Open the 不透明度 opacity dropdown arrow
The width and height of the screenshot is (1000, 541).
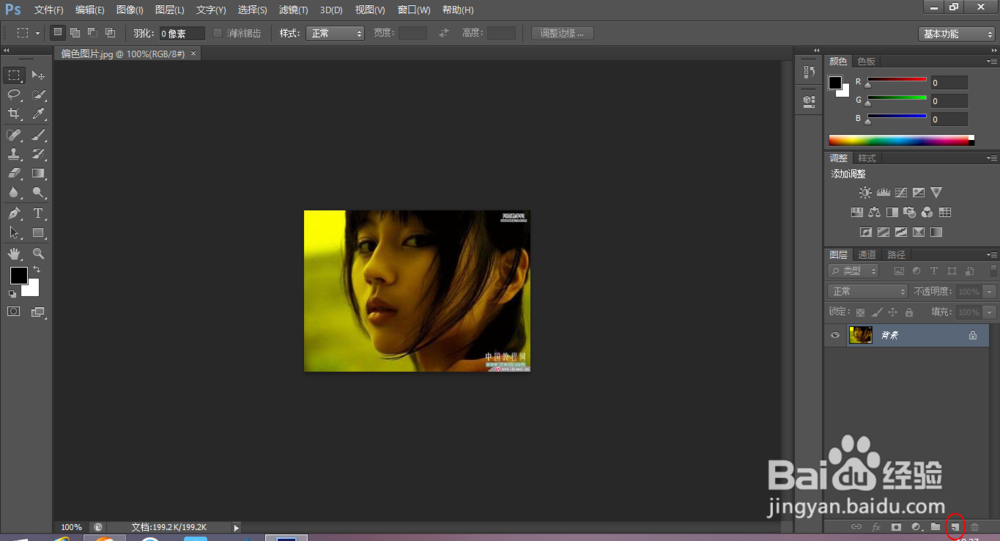(x=989, y=292)
